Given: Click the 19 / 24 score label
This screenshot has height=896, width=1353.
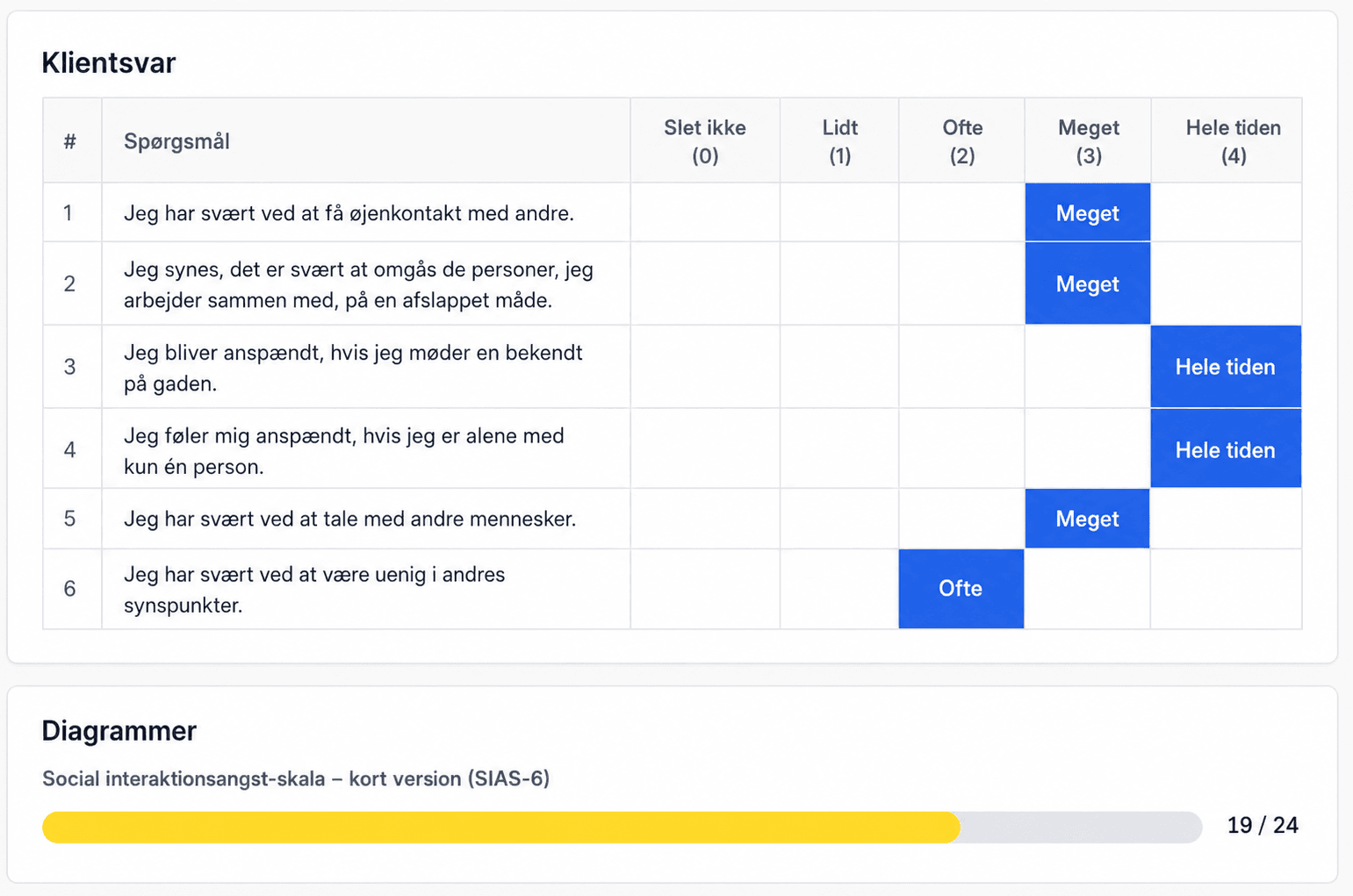Looking at the screenshot, I should tap(1263, 826).
